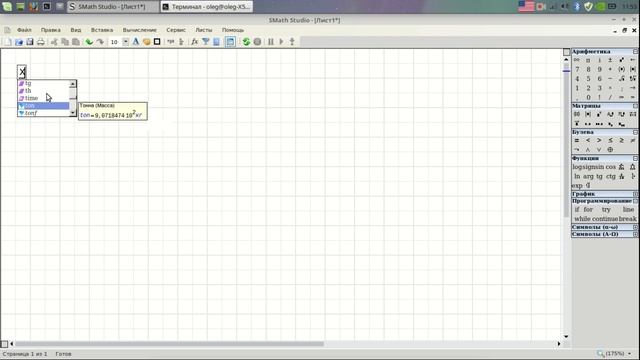Save the worksheet with the floppy icon

click(x=30, y=42)
